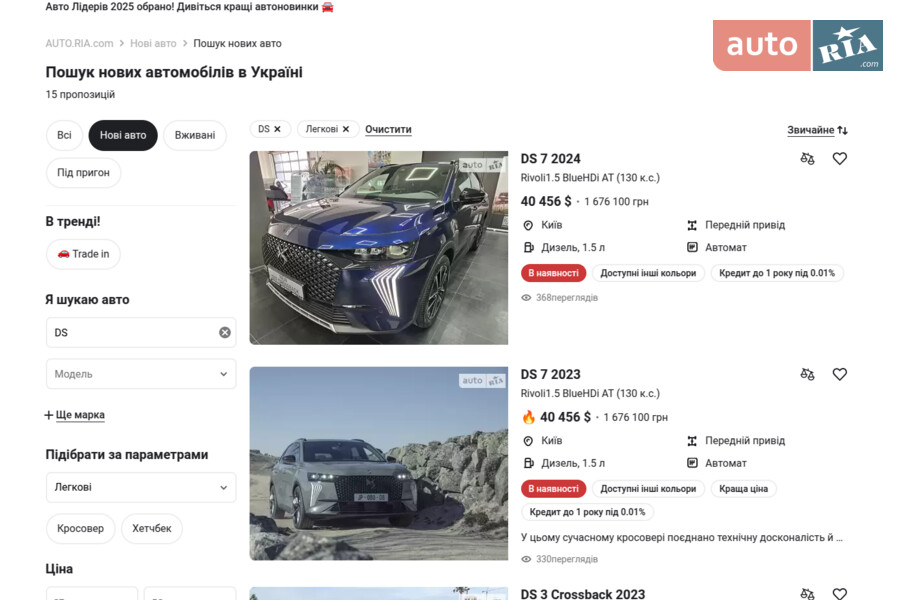
Task: Add DS 7 2024 to favorites heart
Action: [839, 158]
